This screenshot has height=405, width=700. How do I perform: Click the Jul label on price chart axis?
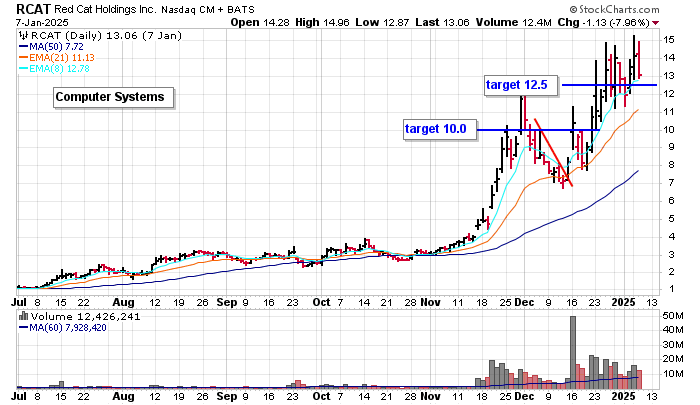tap(18, 302)
